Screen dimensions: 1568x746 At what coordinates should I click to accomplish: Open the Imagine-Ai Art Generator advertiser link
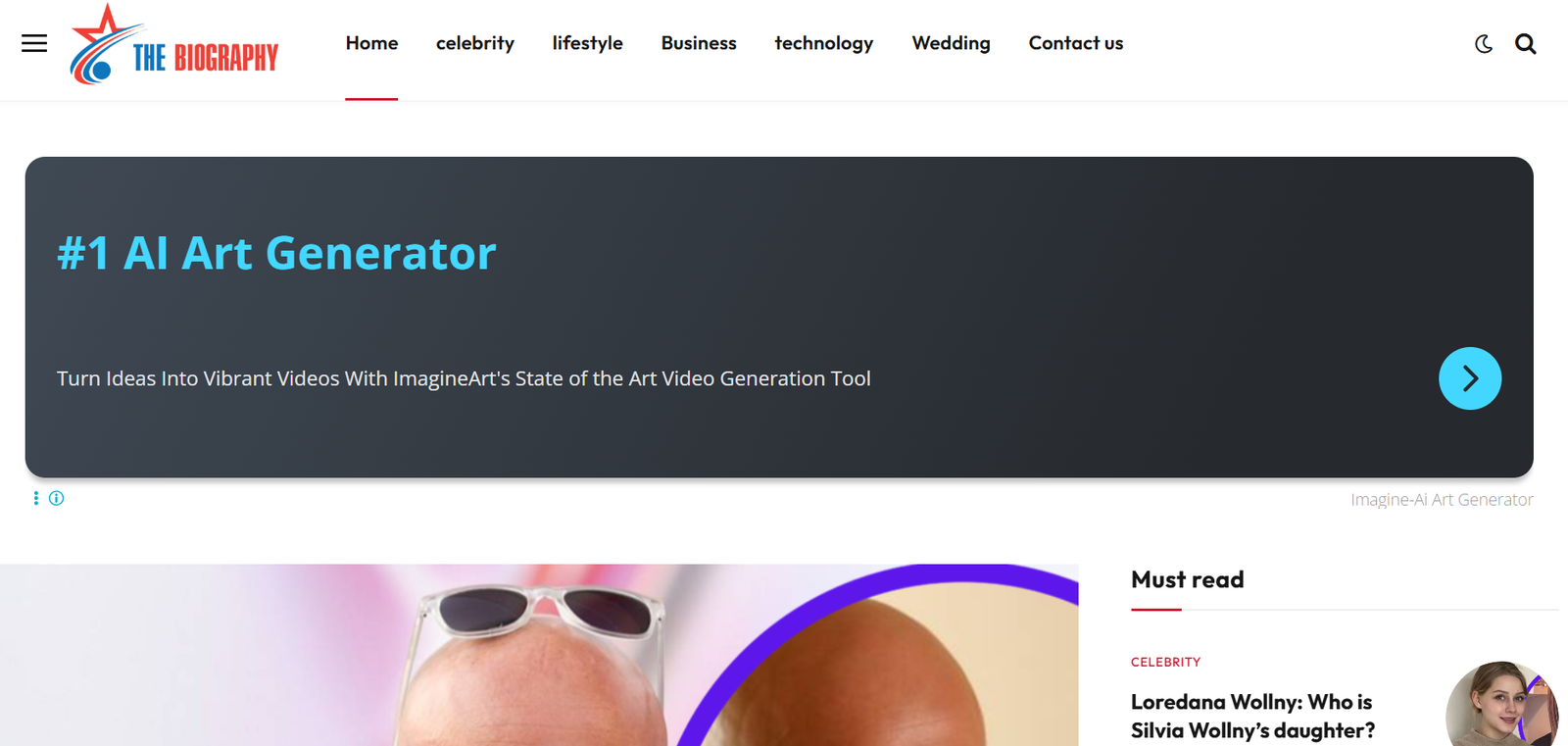(x=1442, y=500)
